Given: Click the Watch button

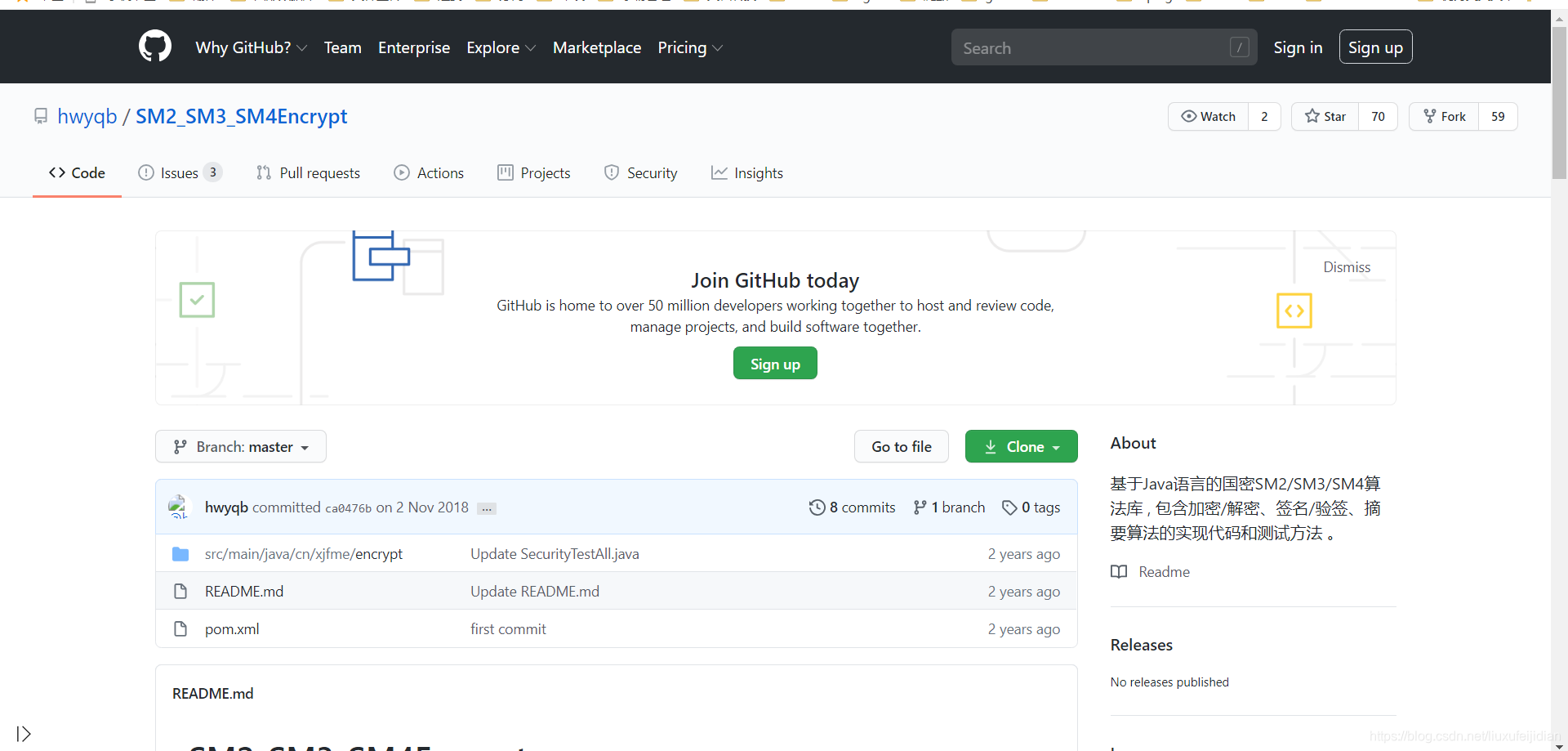Looking at the screenshot, I should [1209, 116].
